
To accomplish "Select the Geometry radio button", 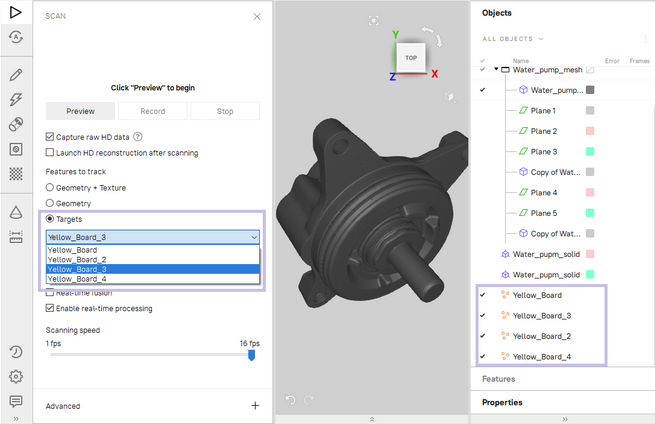I will tap(50, 203).
